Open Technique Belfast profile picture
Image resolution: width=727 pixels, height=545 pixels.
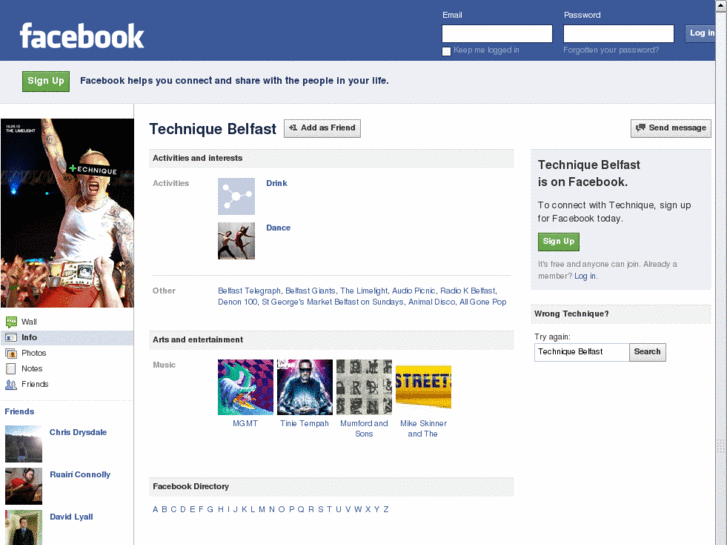pyautogui.click(x=67, y=213)
